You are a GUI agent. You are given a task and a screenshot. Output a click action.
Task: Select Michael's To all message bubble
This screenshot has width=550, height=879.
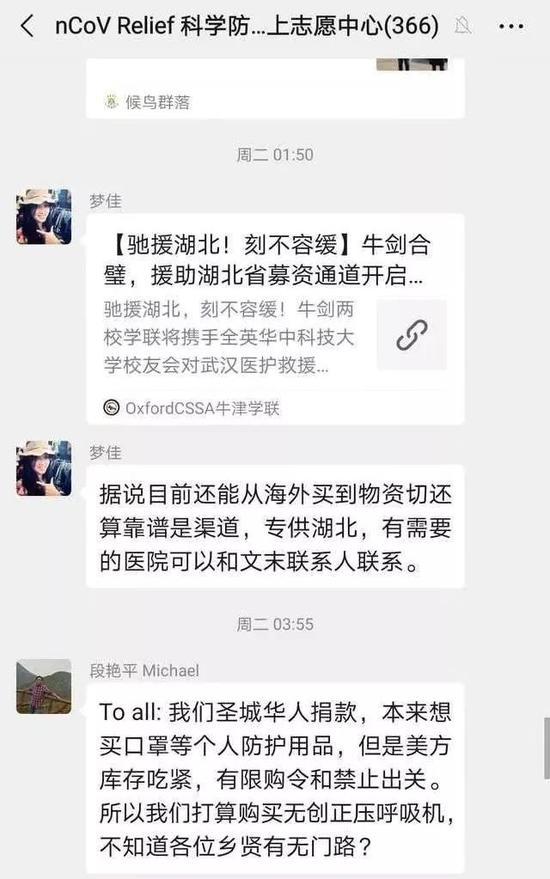click(275, 779)
